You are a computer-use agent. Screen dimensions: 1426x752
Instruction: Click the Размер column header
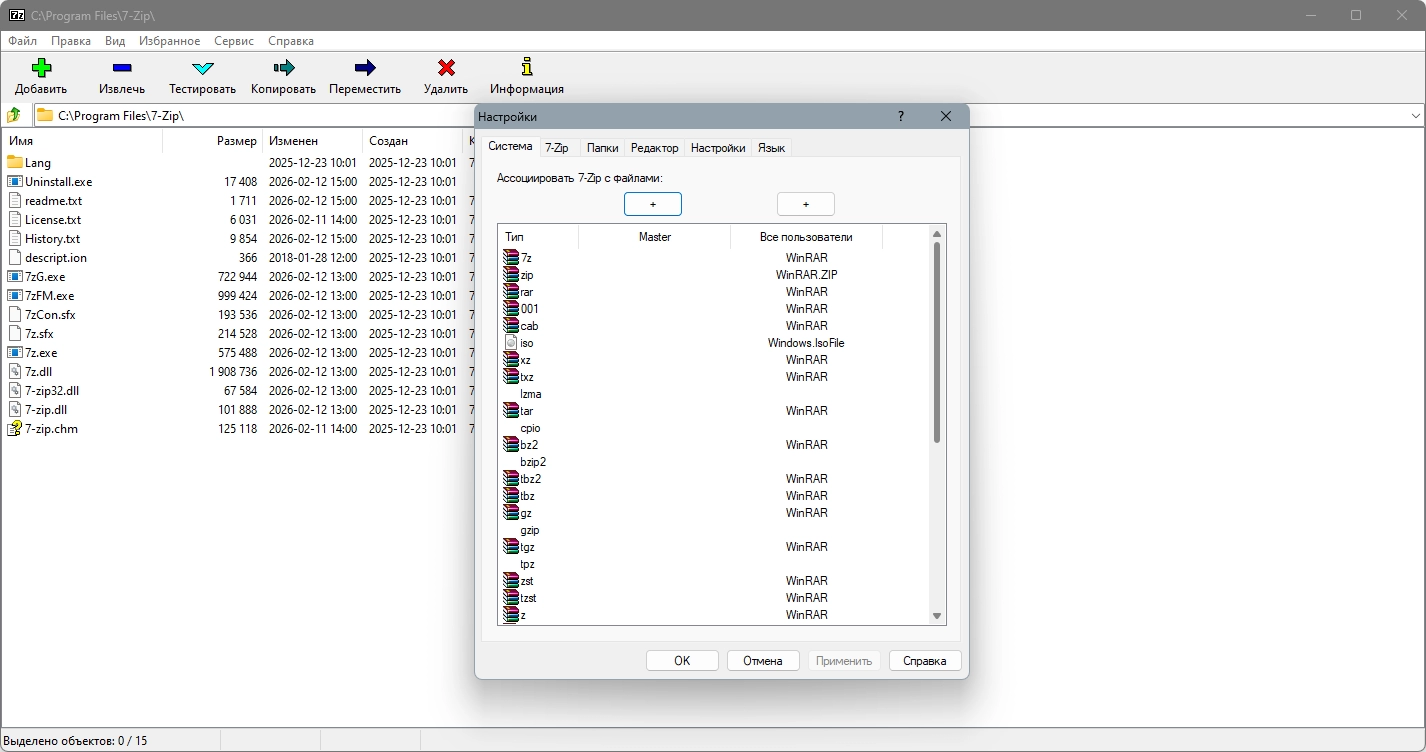pos(236,141)
